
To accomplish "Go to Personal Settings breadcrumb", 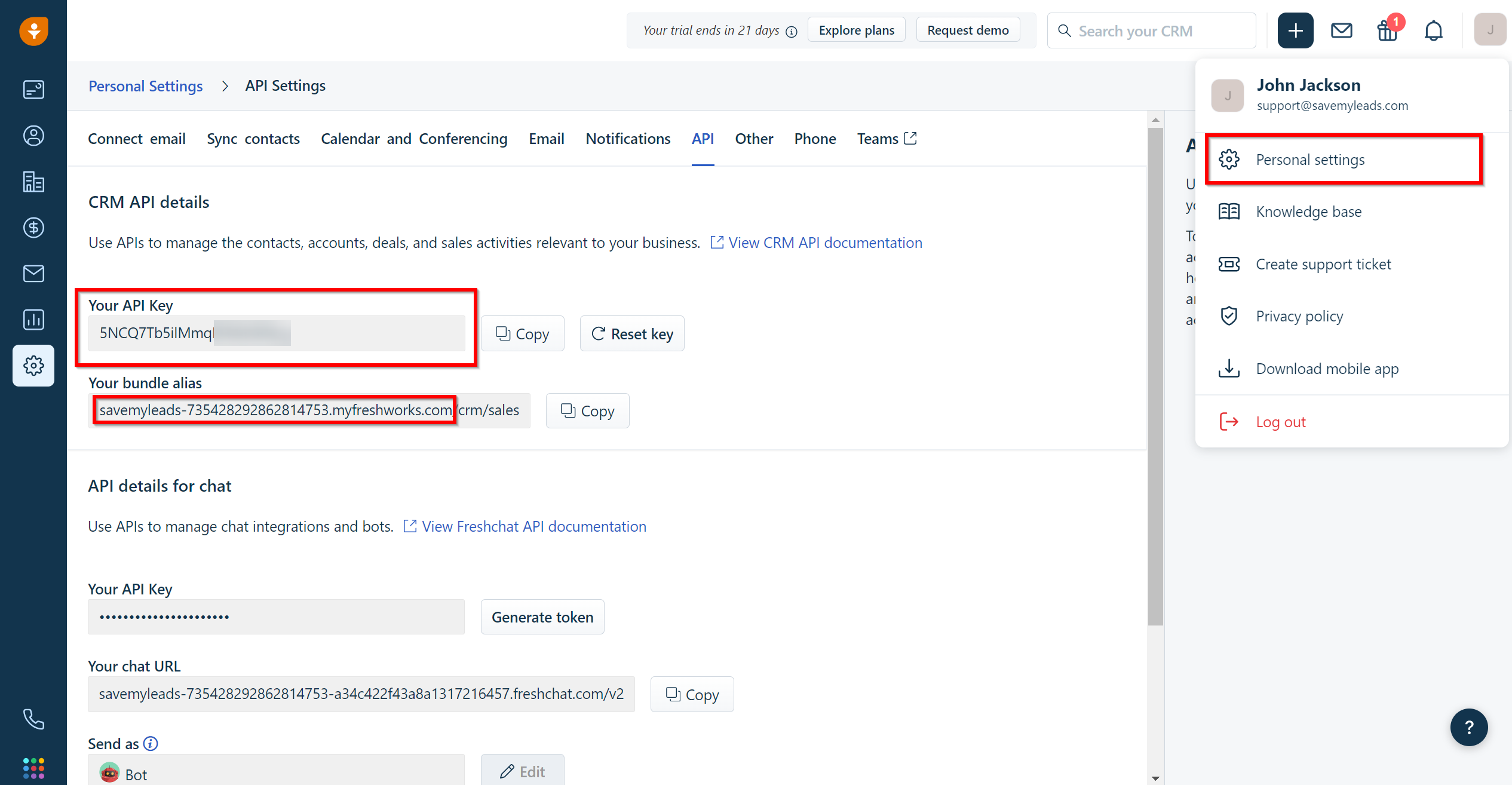I will (145, 86).
